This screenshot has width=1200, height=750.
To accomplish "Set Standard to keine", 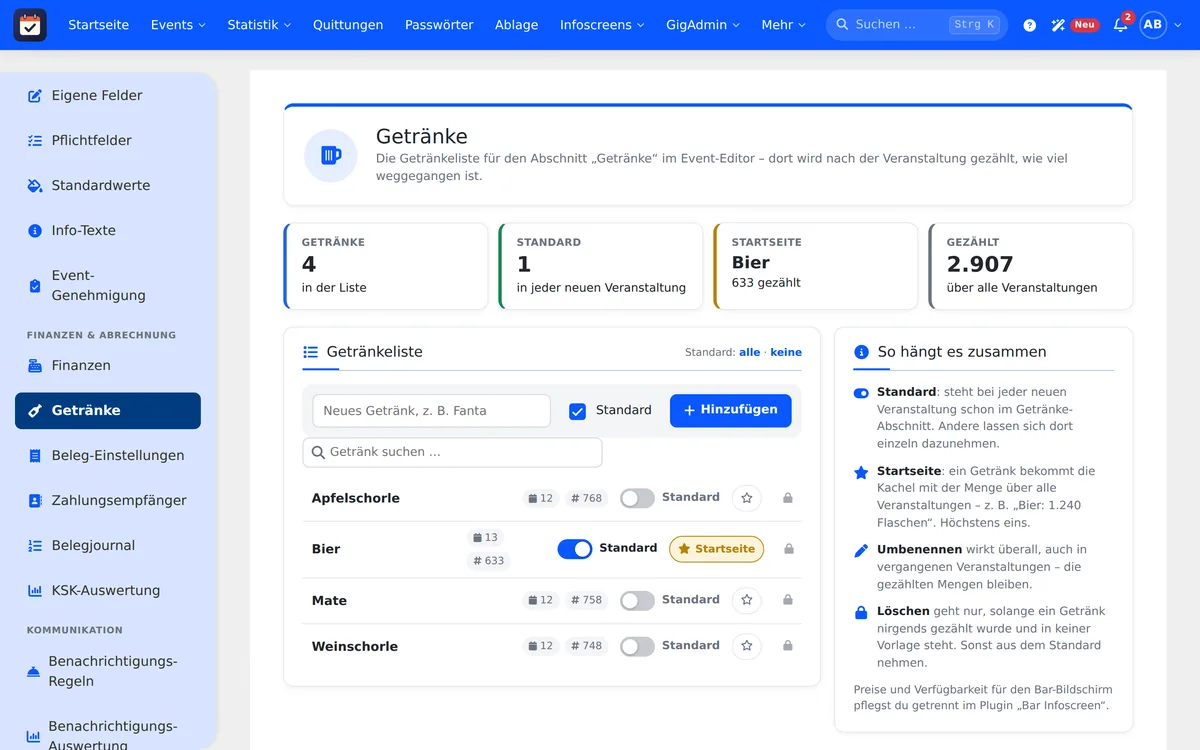I will (x=786, y=352).
